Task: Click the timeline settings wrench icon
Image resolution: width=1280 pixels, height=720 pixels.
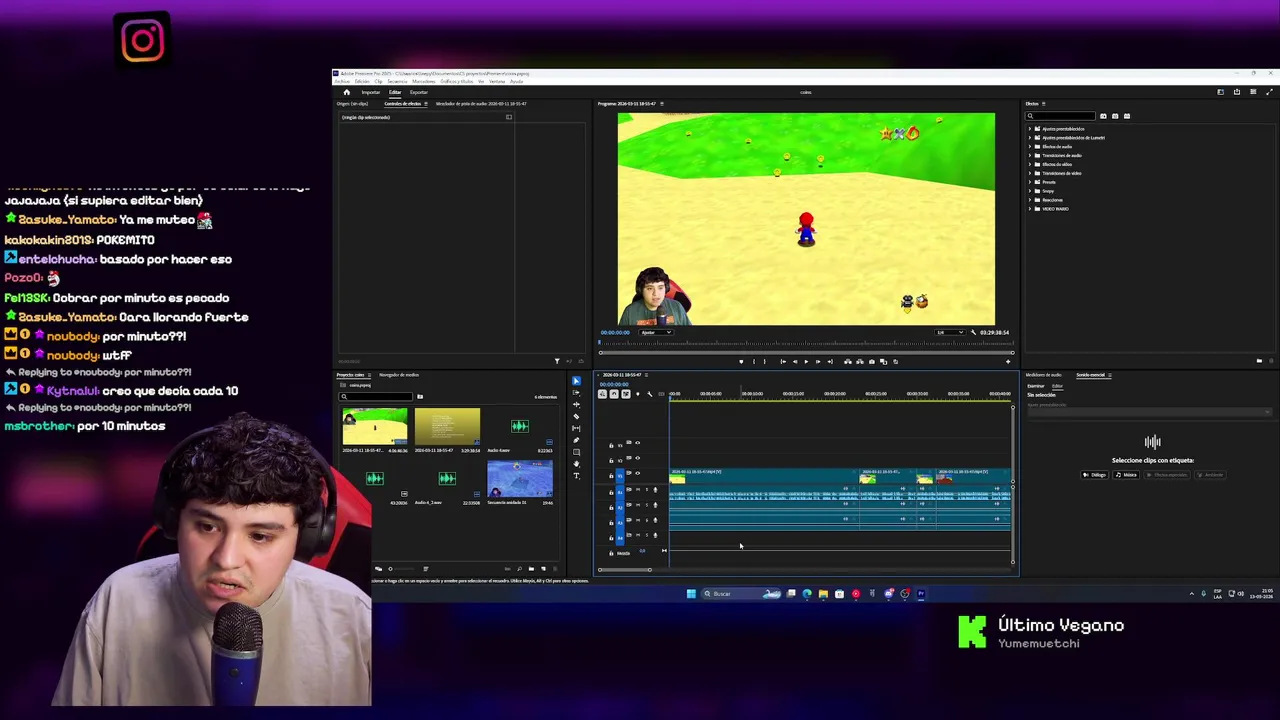Action: pos(650,394)
